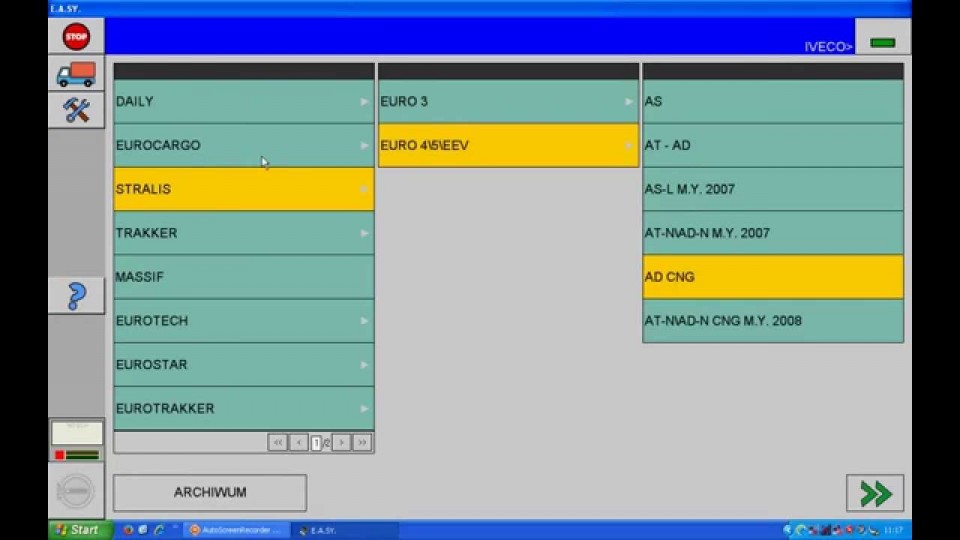The image size is (960, 540).
Task: Select AT-N\AD-N M.Y. 2007 variant
Action: 773,233
